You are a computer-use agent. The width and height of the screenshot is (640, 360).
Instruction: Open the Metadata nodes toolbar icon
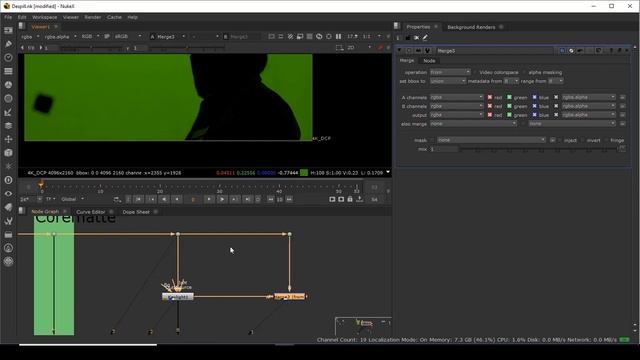[8, 207]
